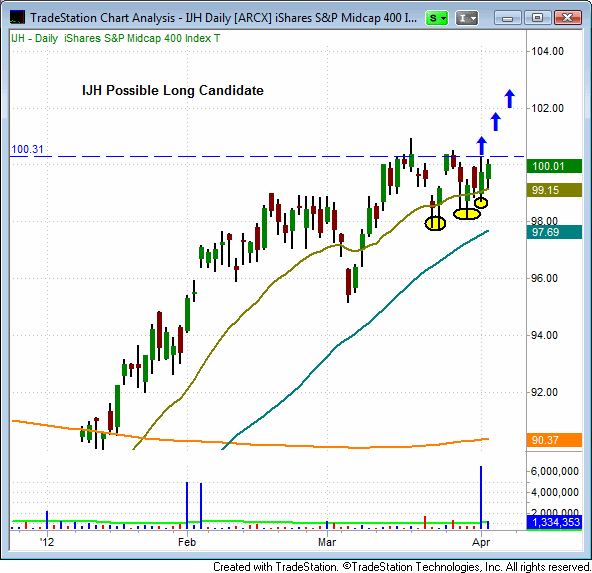The image size is (592, 573).
Task: Click the 100.31 resistance line label
Action: [27, 149]
